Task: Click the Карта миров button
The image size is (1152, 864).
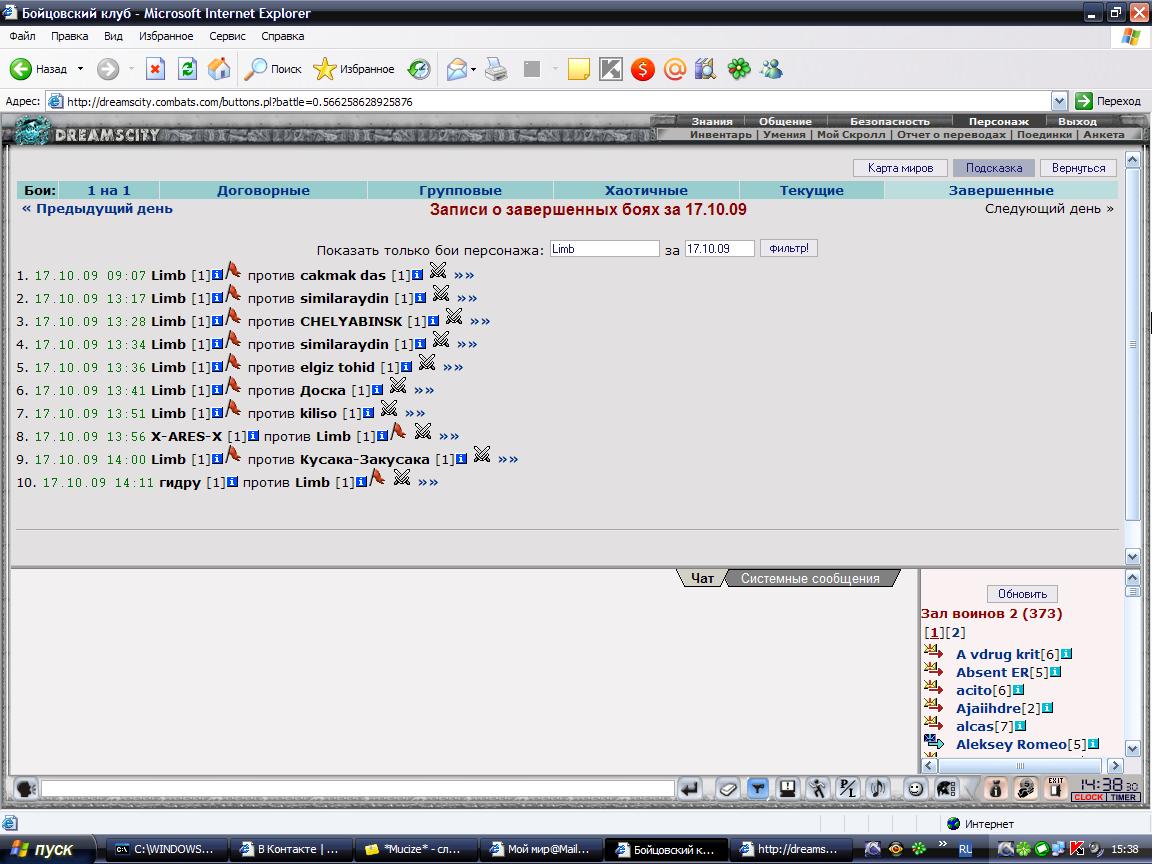Action: (x=900, y=168)
